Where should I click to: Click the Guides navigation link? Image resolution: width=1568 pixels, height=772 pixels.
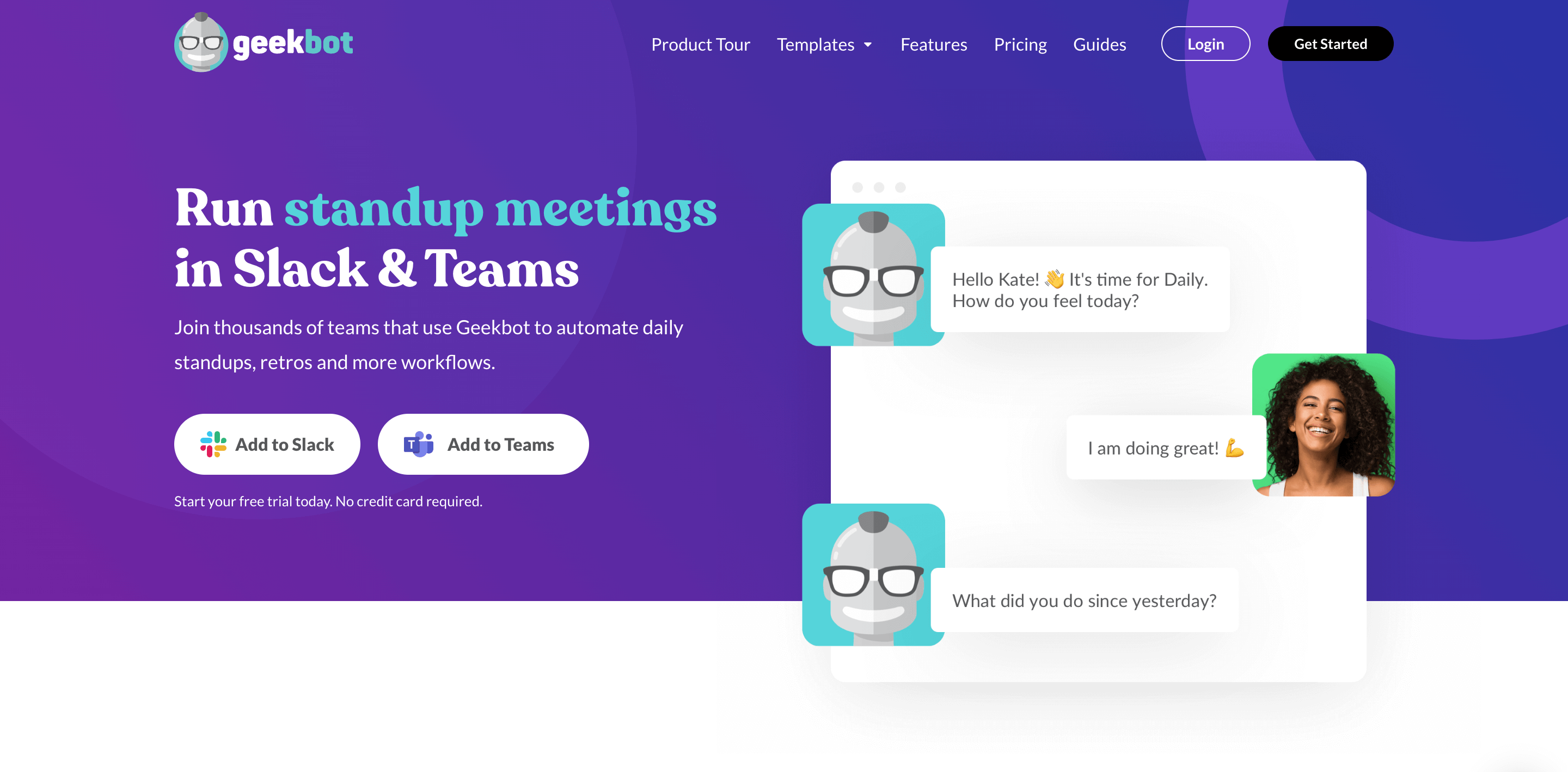(1099, 43)
